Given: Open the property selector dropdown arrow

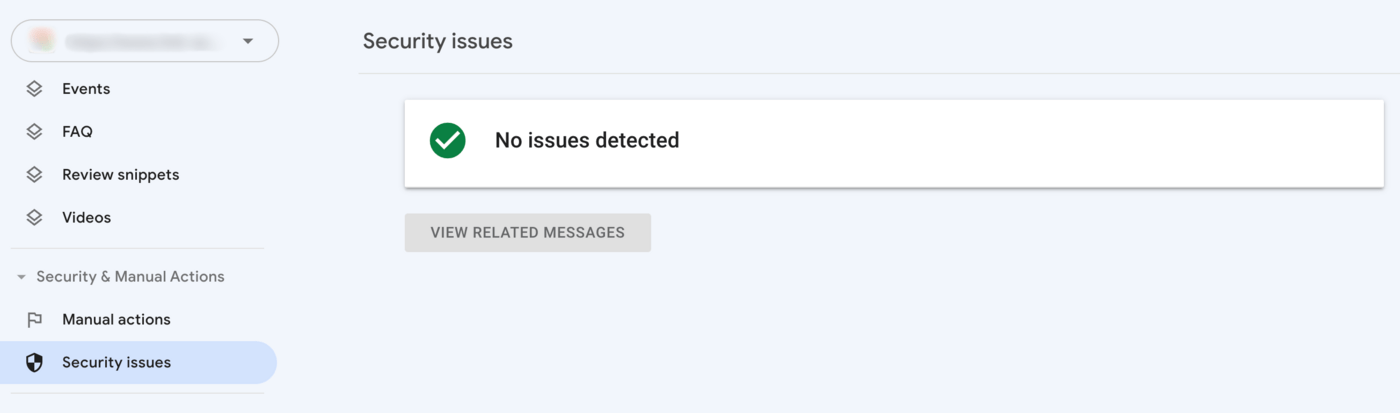Looking at the screenshot, I should [248, 41].
